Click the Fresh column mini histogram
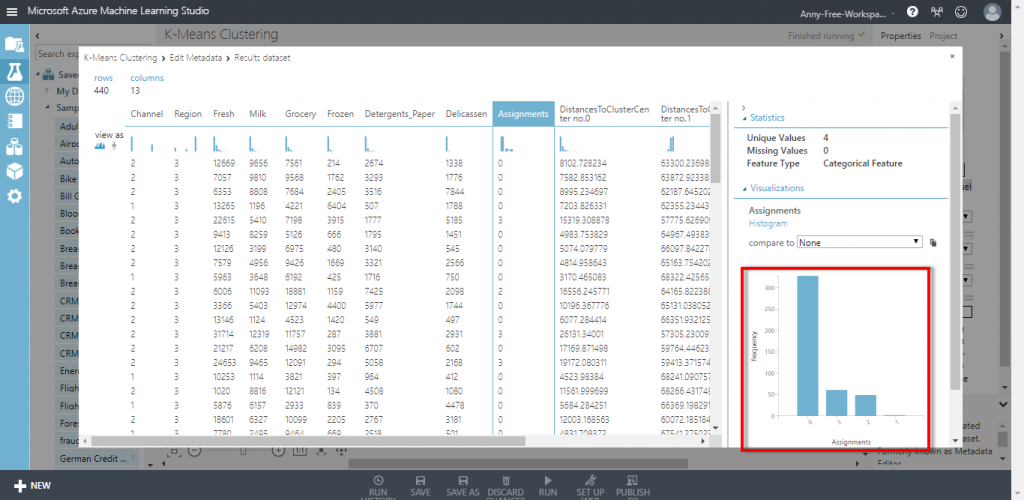Screen dimensions: 1024x500 [x=219, y=144]
